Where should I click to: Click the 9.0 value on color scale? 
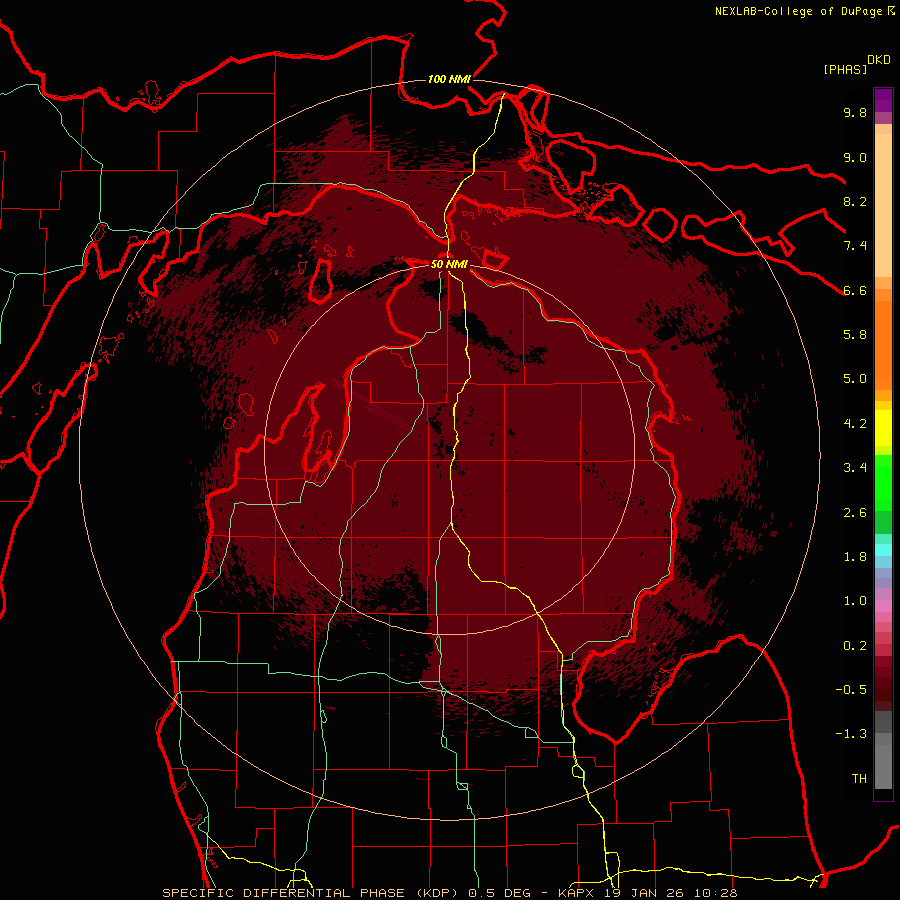855,157
